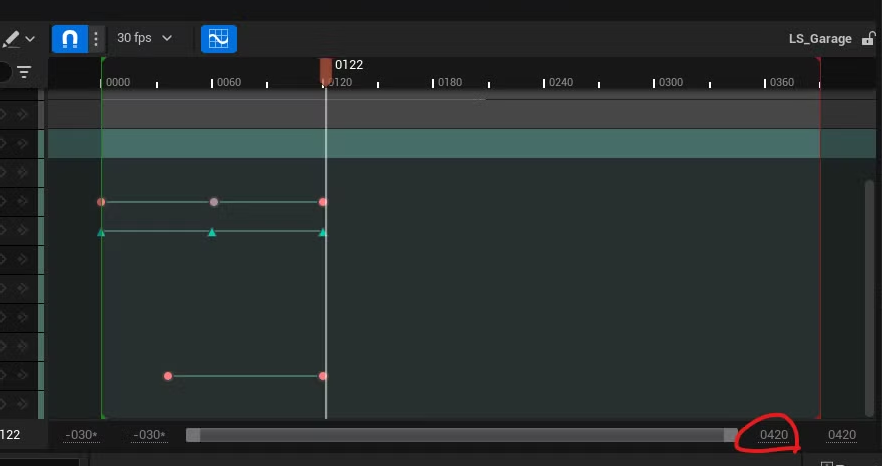
Task: Select the pencil edit tool icon
Action: [x=11, y=39]
